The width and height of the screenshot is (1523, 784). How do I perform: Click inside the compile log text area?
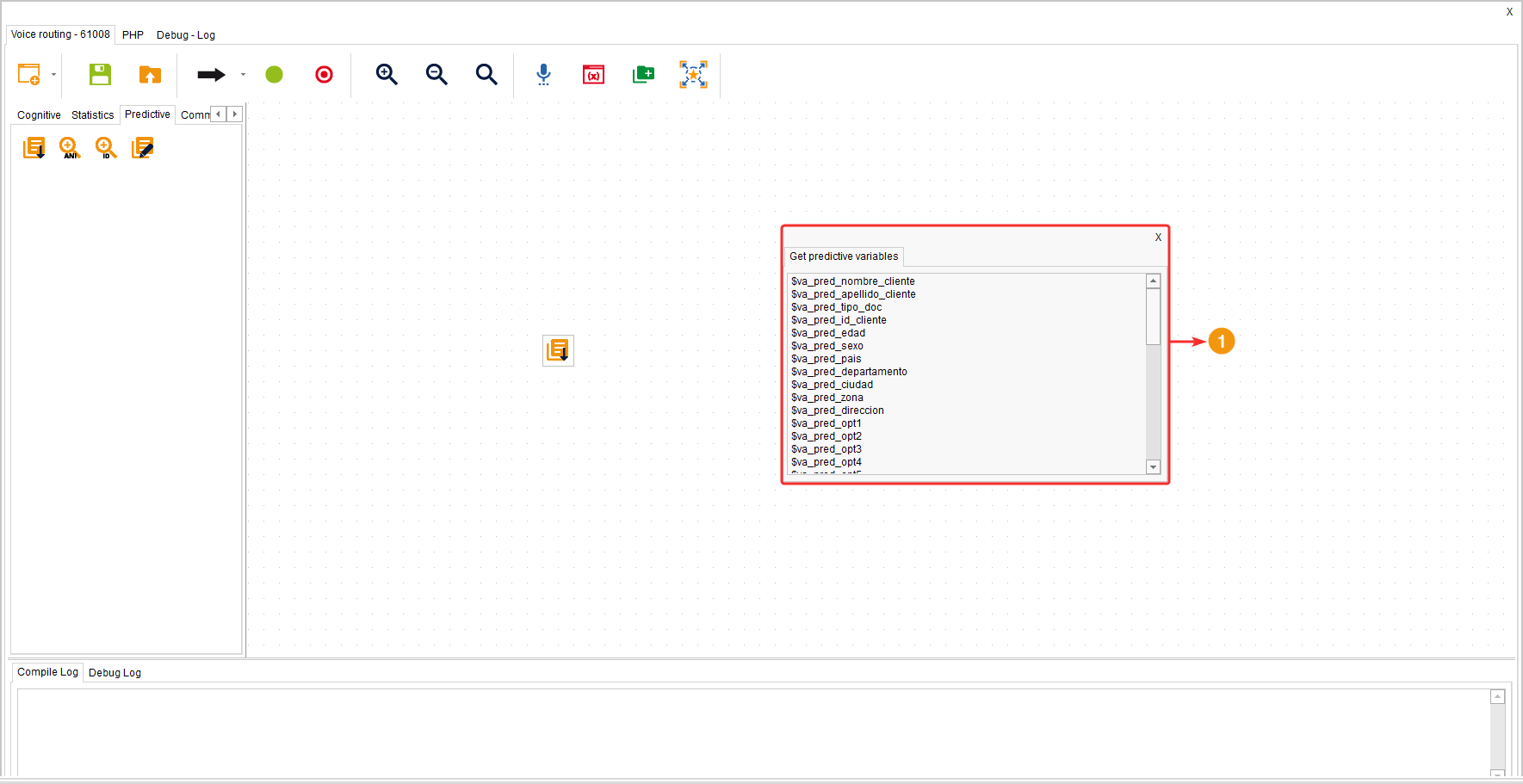pos(753,732)
